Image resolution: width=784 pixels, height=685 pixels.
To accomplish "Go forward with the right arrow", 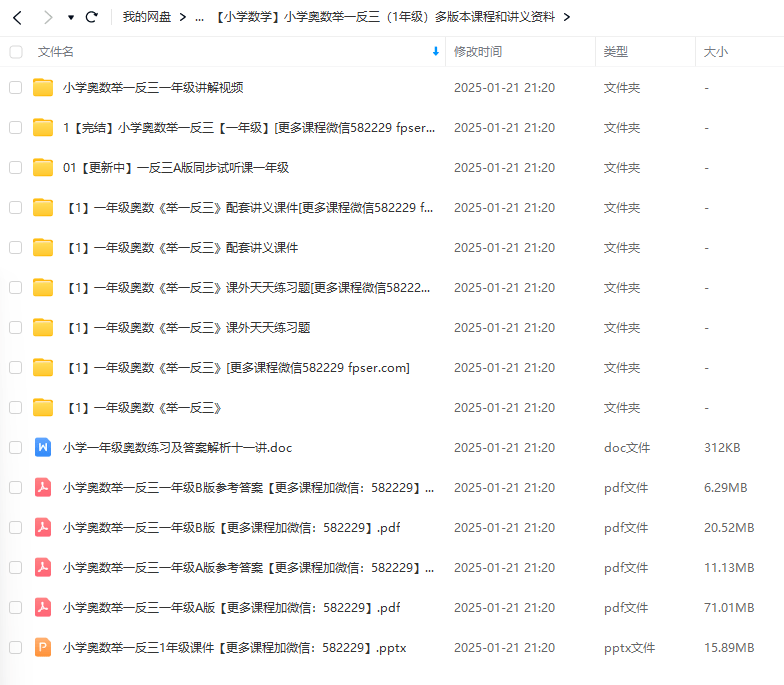I will [48, 18].
